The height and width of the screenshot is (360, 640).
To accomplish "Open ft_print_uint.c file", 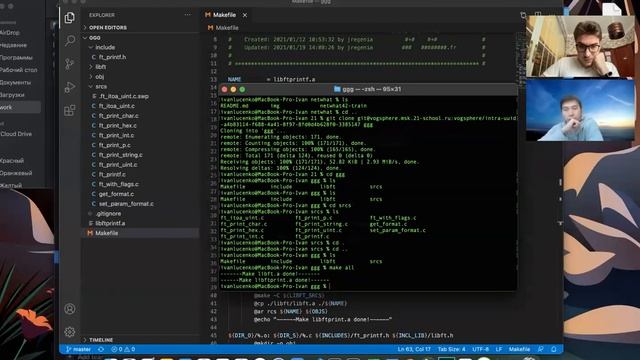I will pos(118,164).
